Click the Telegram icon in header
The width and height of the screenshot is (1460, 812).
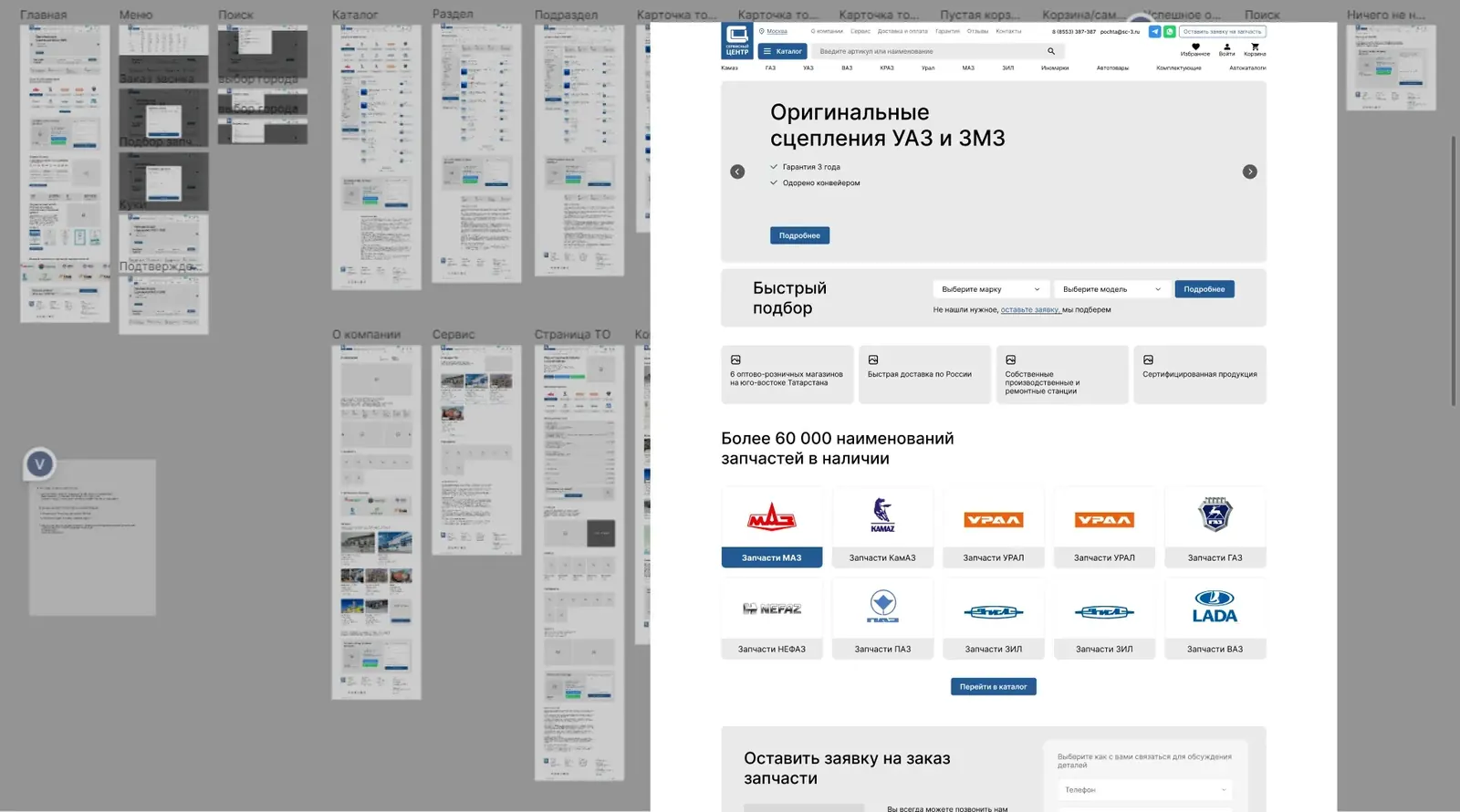pos(1154,31)
